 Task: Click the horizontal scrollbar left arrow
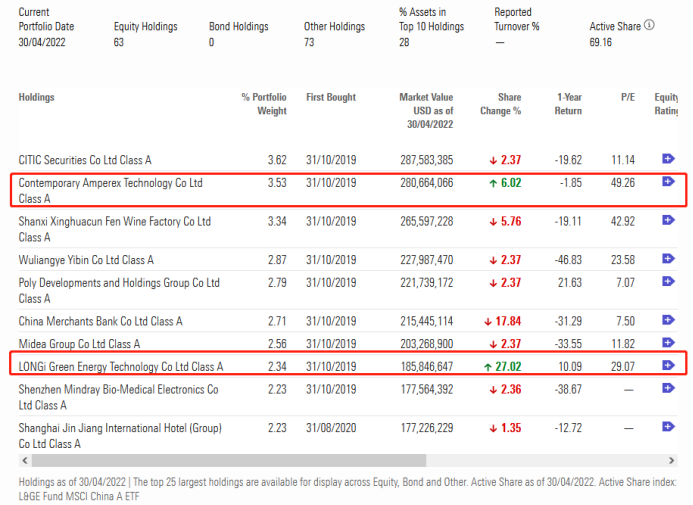click(x=23, y=461)
